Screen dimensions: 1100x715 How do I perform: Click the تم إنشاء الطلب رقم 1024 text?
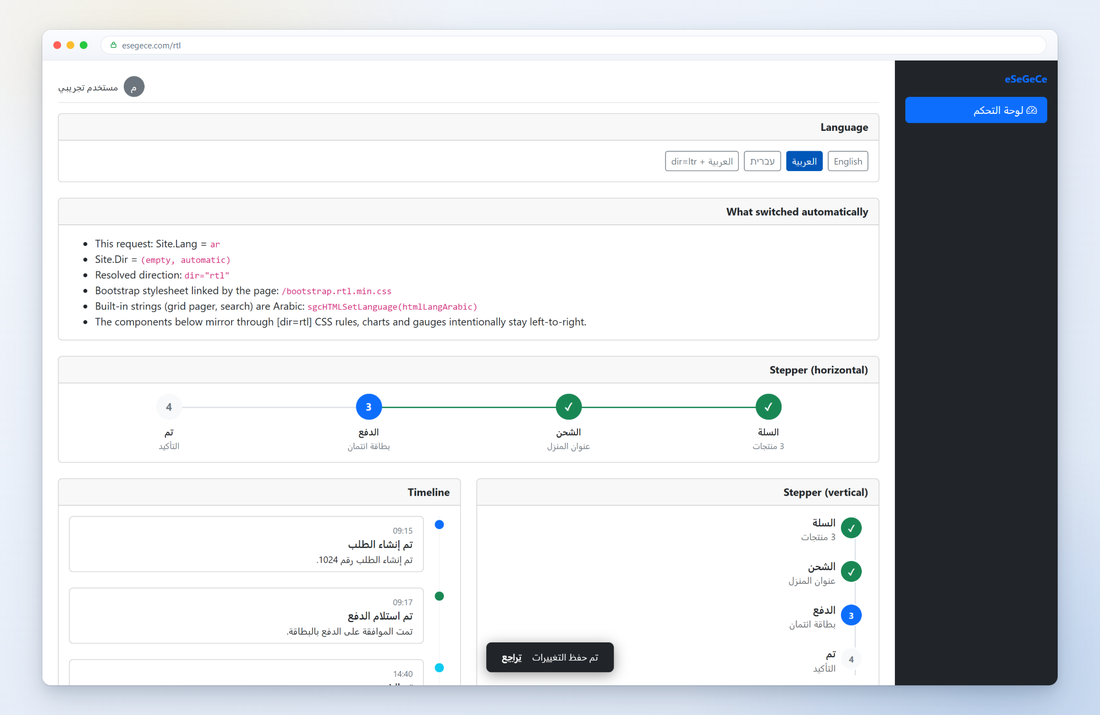point(364,560)
